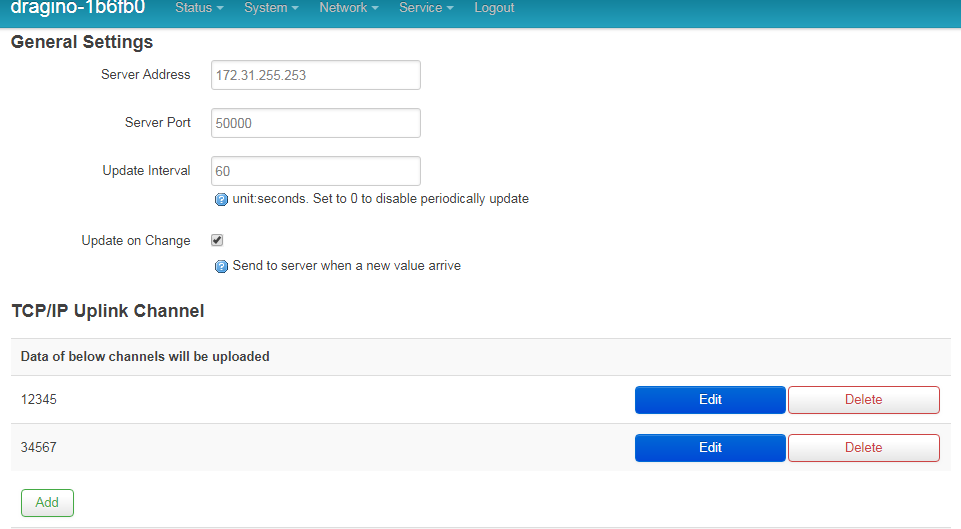Viewport: 961px width, 529px height.
Task: Click the General Settings heading
Action: (82, 42)
